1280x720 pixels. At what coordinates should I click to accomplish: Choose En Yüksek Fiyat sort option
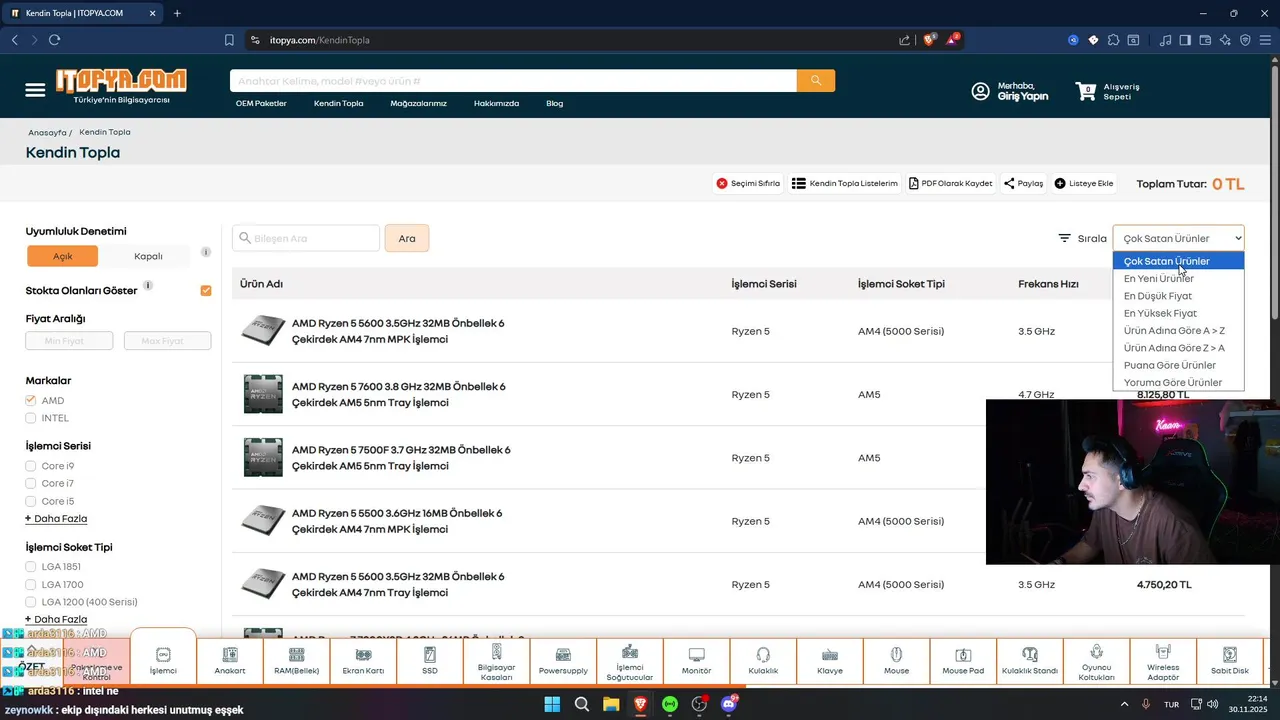(1178, 313)
